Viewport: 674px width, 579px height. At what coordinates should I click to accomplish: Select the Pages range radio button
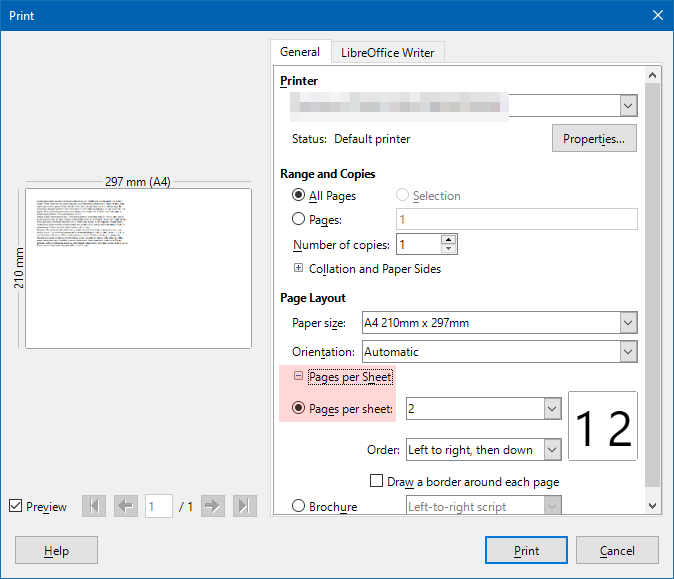click(298, 220)
